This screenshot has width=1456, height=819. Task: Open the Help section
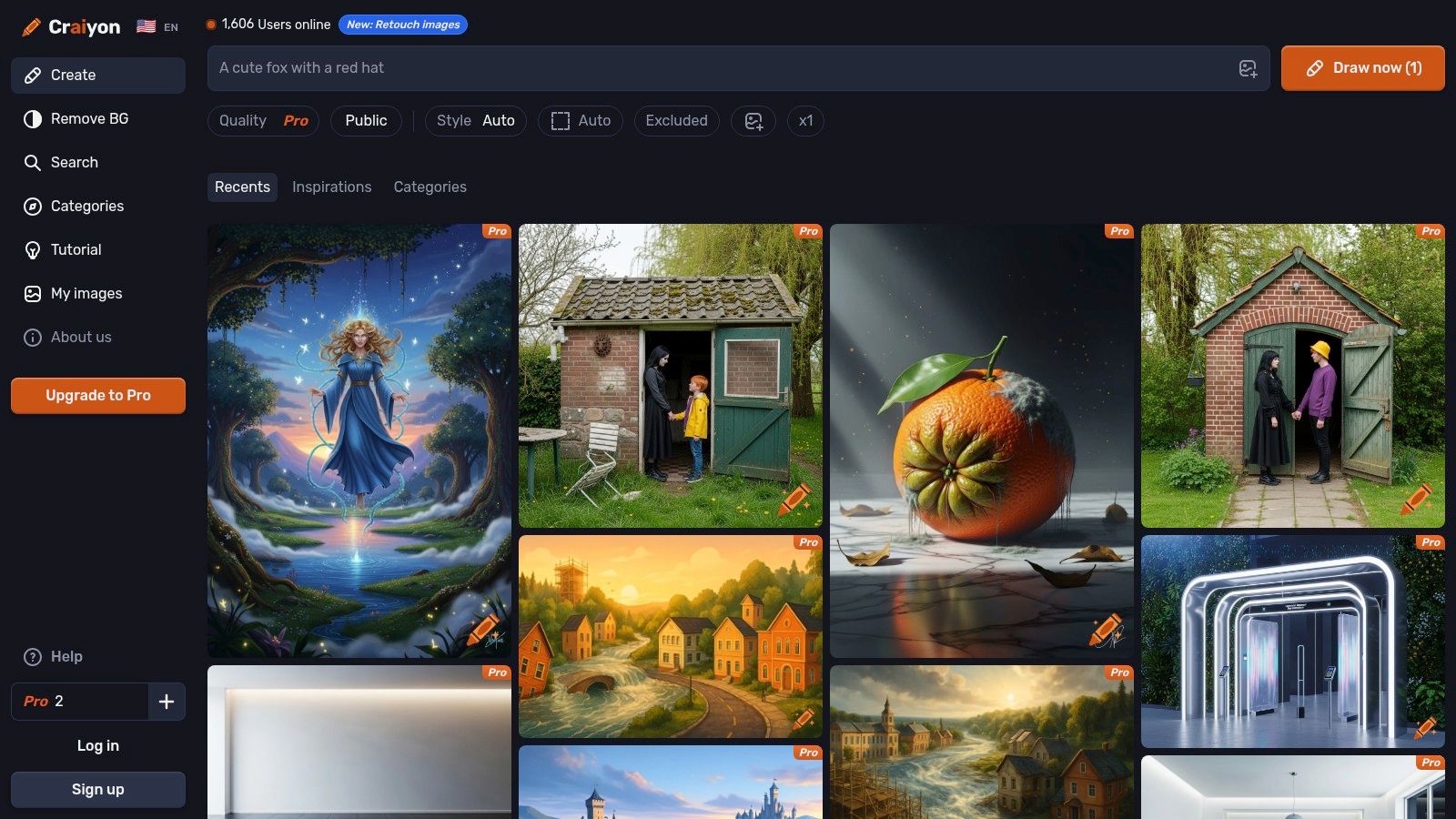click(66, 657)
